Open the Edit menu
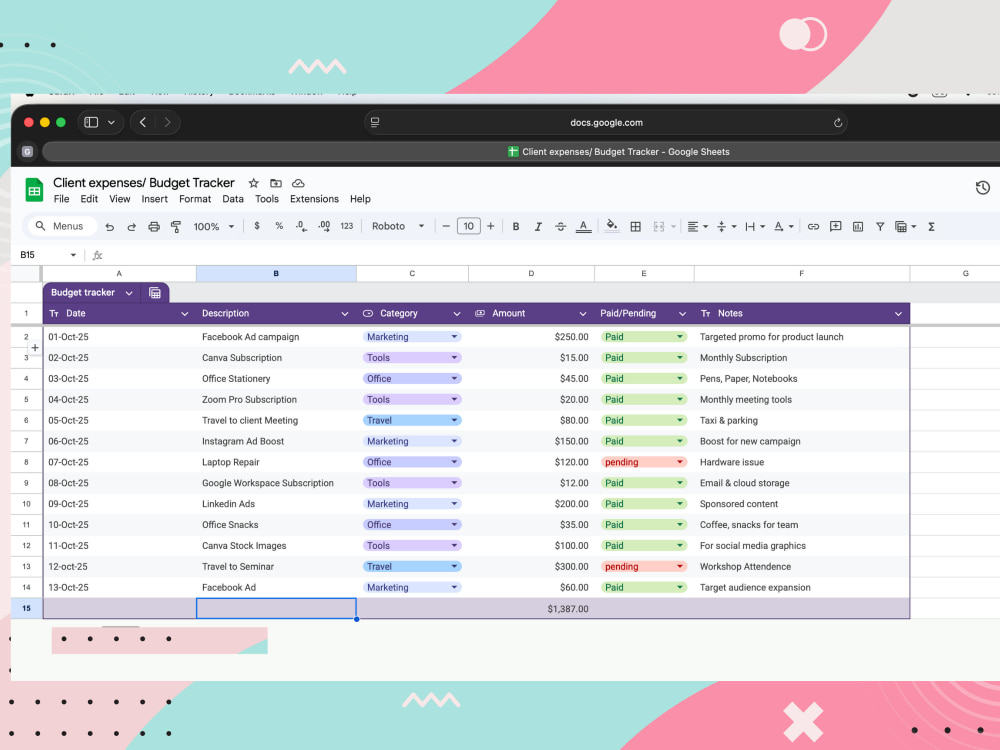 click(89, 199)
